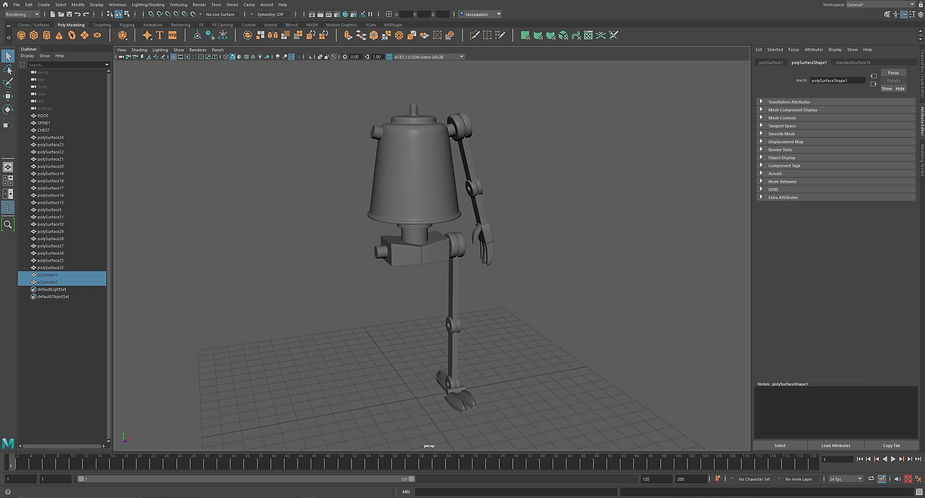Click the Open Scene icon

tap(61, 14)
